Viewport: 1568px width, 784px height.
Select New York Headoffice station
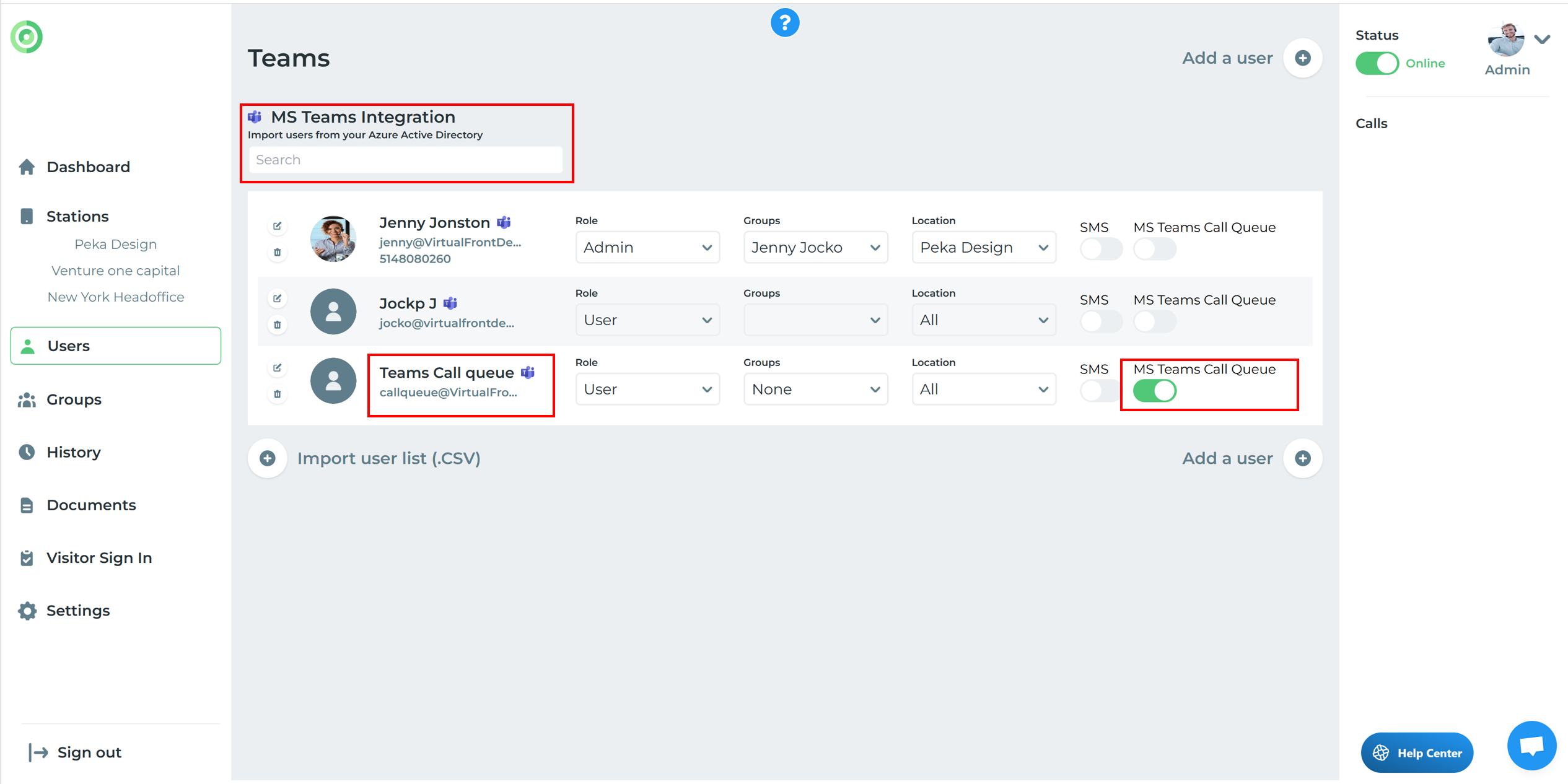pos(116,297)
